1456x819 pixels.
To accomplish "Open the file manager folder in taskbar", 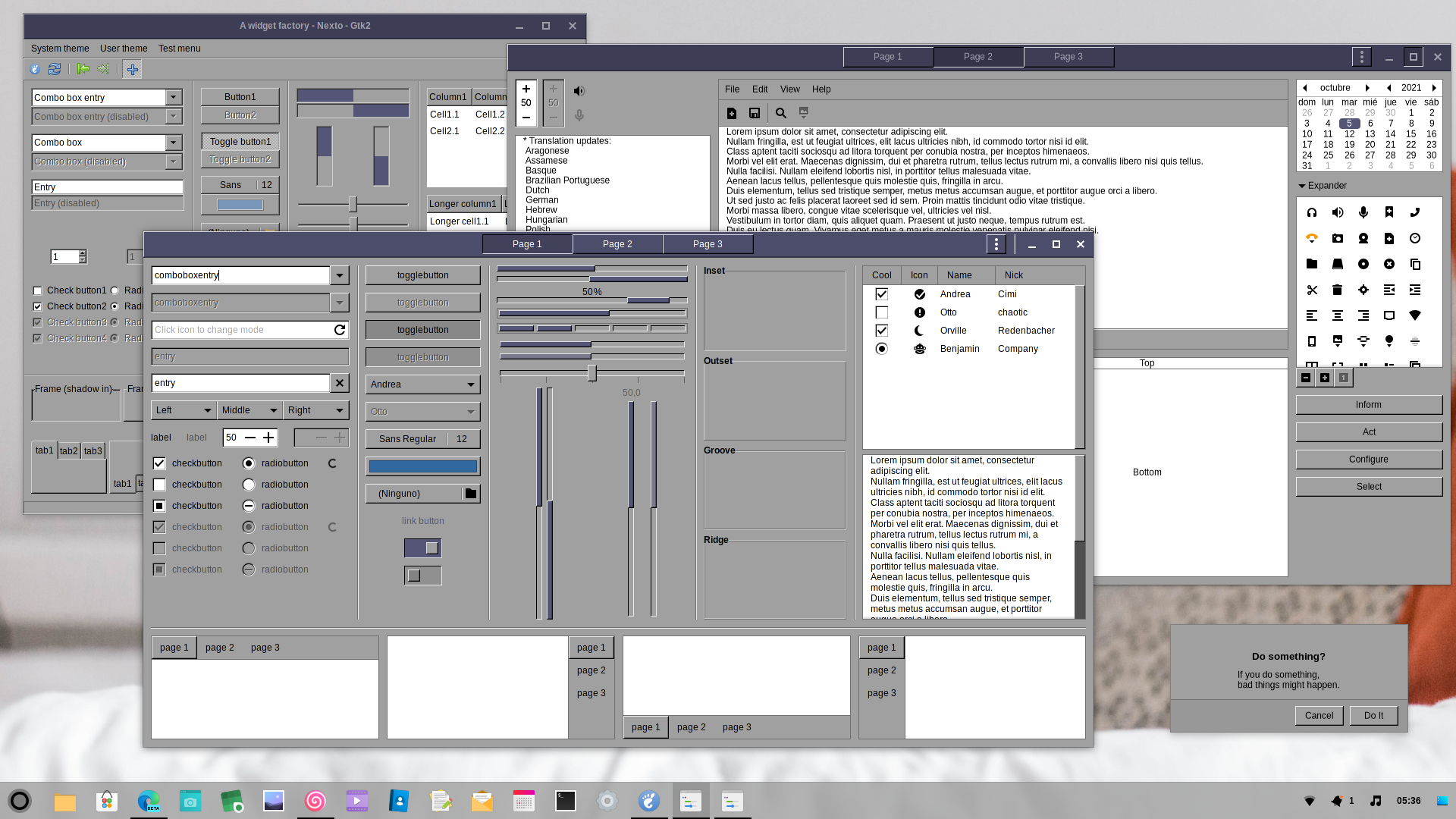I will coord(65,801).
